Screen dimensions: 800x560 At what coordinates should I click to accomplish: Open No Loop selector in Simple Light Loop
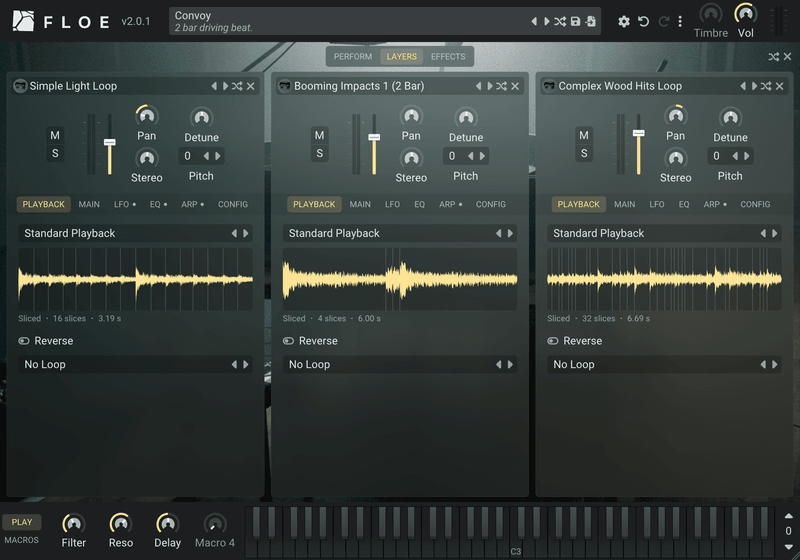click(135, 365)
